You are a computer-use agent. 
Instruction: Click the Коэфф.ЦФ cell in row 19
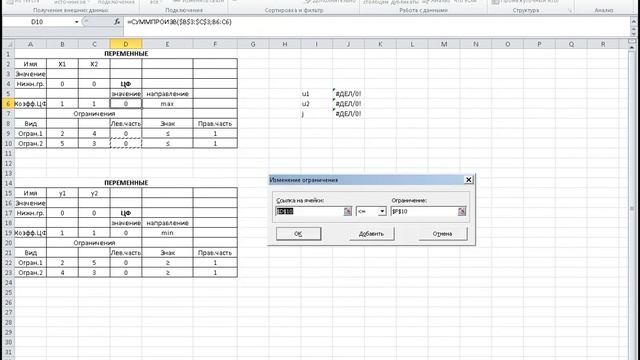(x=31, y=233)
